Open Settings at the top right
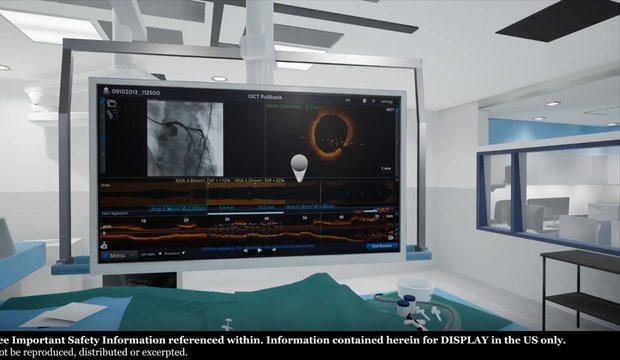This screenshot has height=360, width=620. [386, 101]
